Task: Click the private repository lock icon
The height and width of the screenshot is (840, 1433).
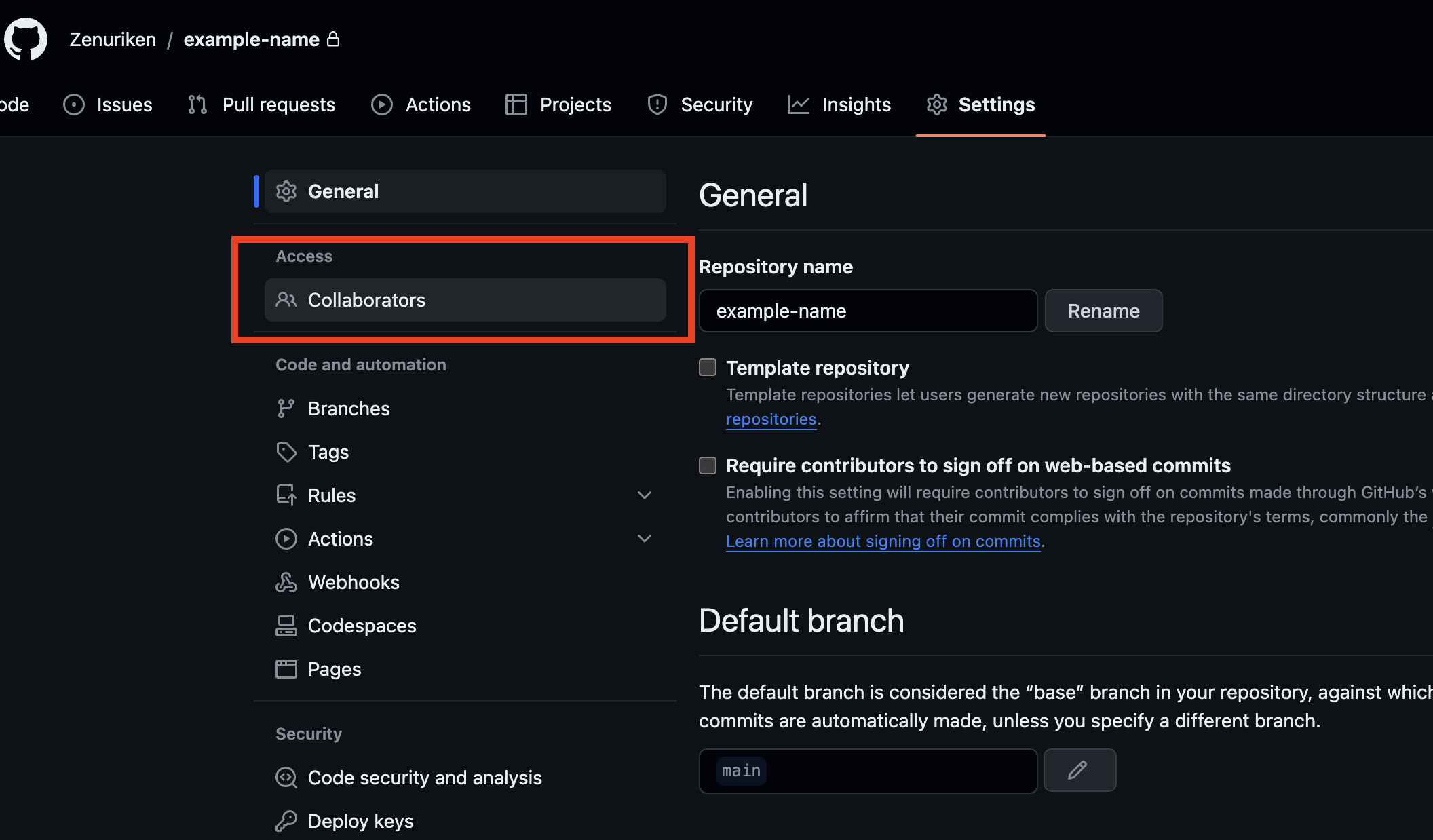Action: pyautogui.click(x=333, y=39)
